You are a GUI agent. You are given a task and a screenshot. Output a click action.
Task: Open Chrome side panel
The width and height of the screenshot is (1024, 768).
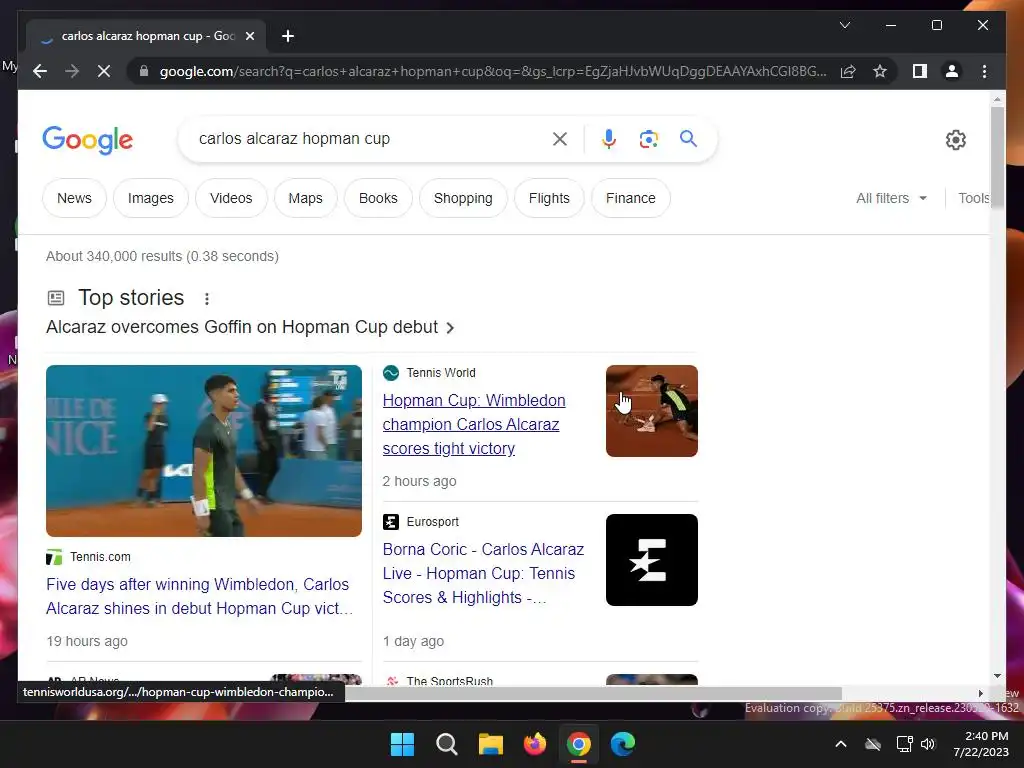(x=920, y=71)
